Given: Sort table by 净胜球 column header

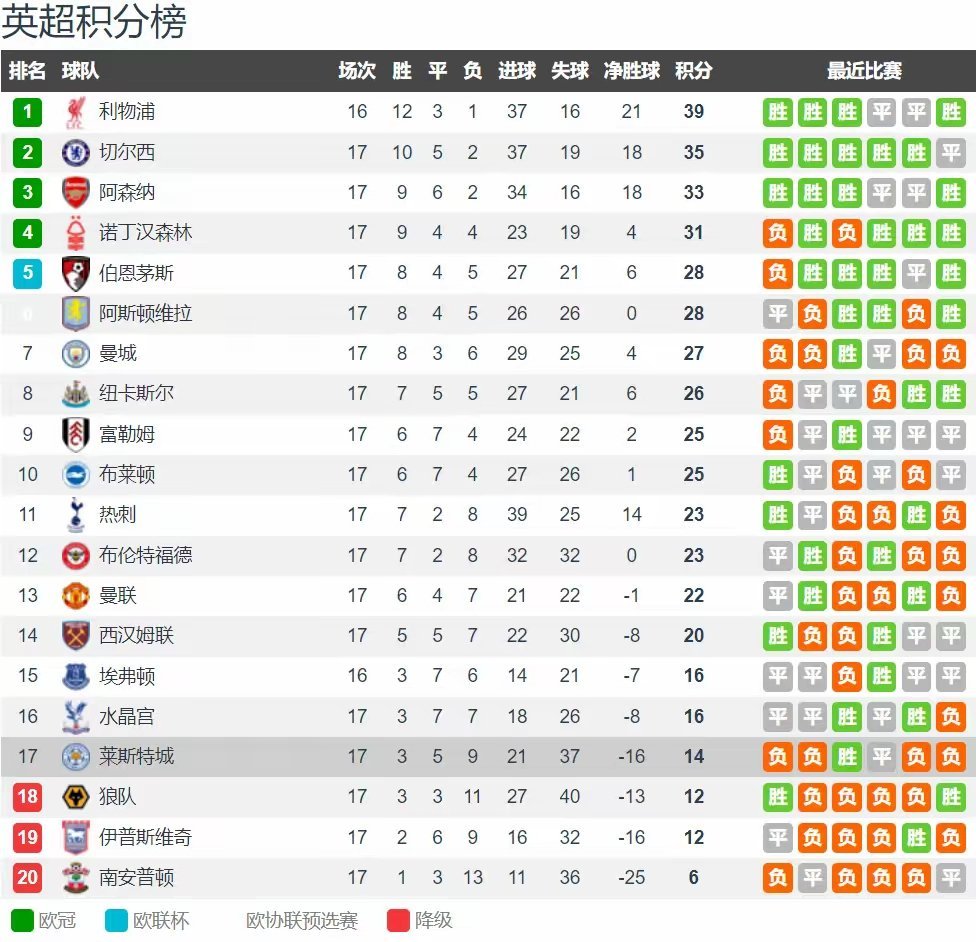Looking at the screenshot, I should point(631,71).
